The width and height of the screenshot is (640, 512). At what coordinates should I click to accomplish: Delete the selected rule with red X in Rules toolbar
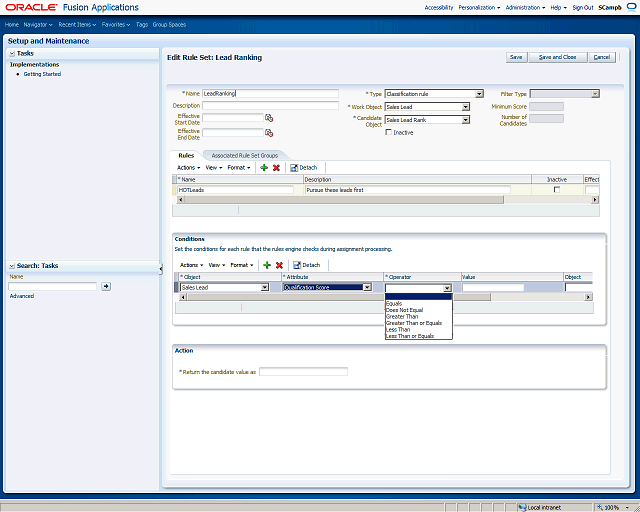[276, 168]
